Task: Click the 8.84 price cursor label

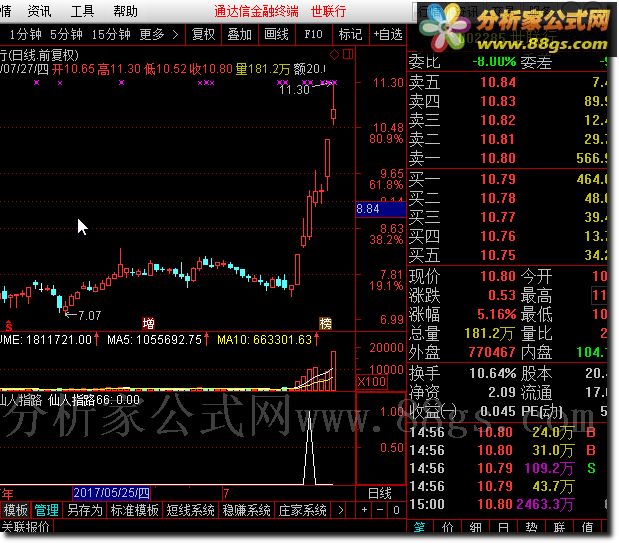Action: pyautogui.click(x=381, y=209)
